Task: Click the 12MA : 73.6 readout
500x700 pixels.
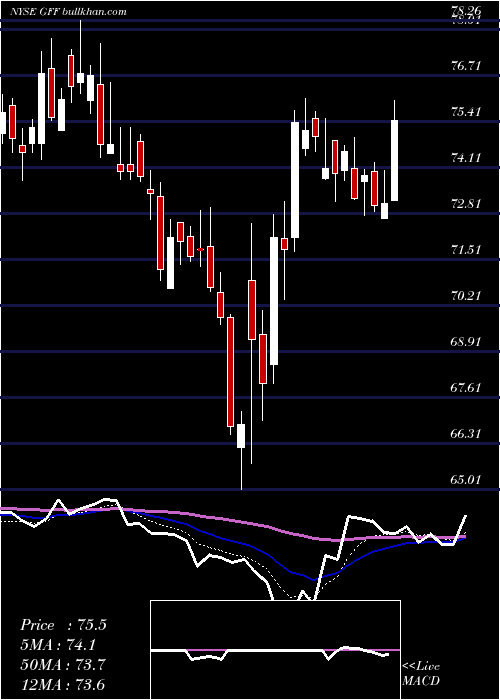Action: (x=63, y=684)
